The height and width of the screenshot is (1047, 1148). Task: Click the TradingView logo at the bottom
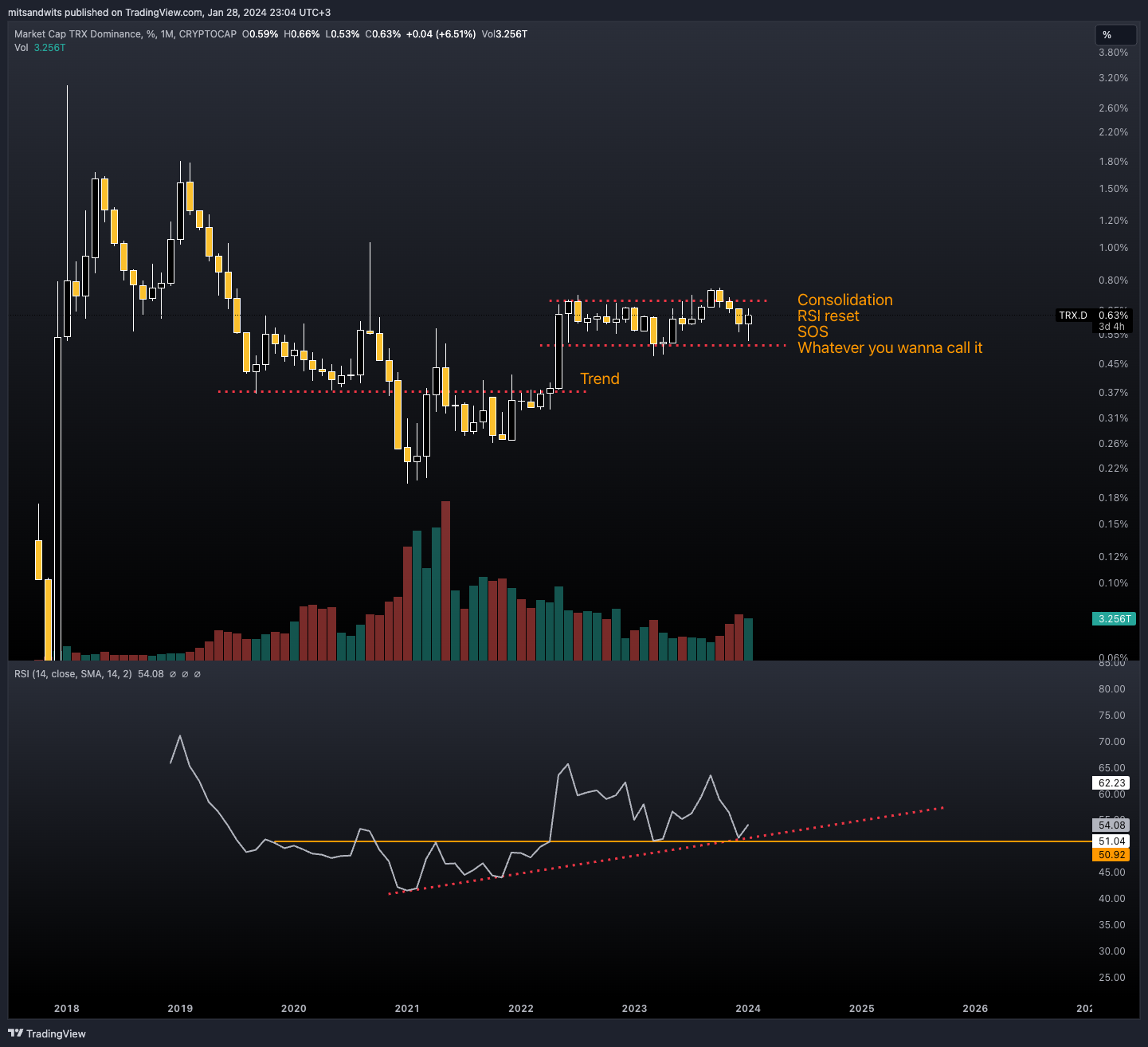click(48, 1033)
